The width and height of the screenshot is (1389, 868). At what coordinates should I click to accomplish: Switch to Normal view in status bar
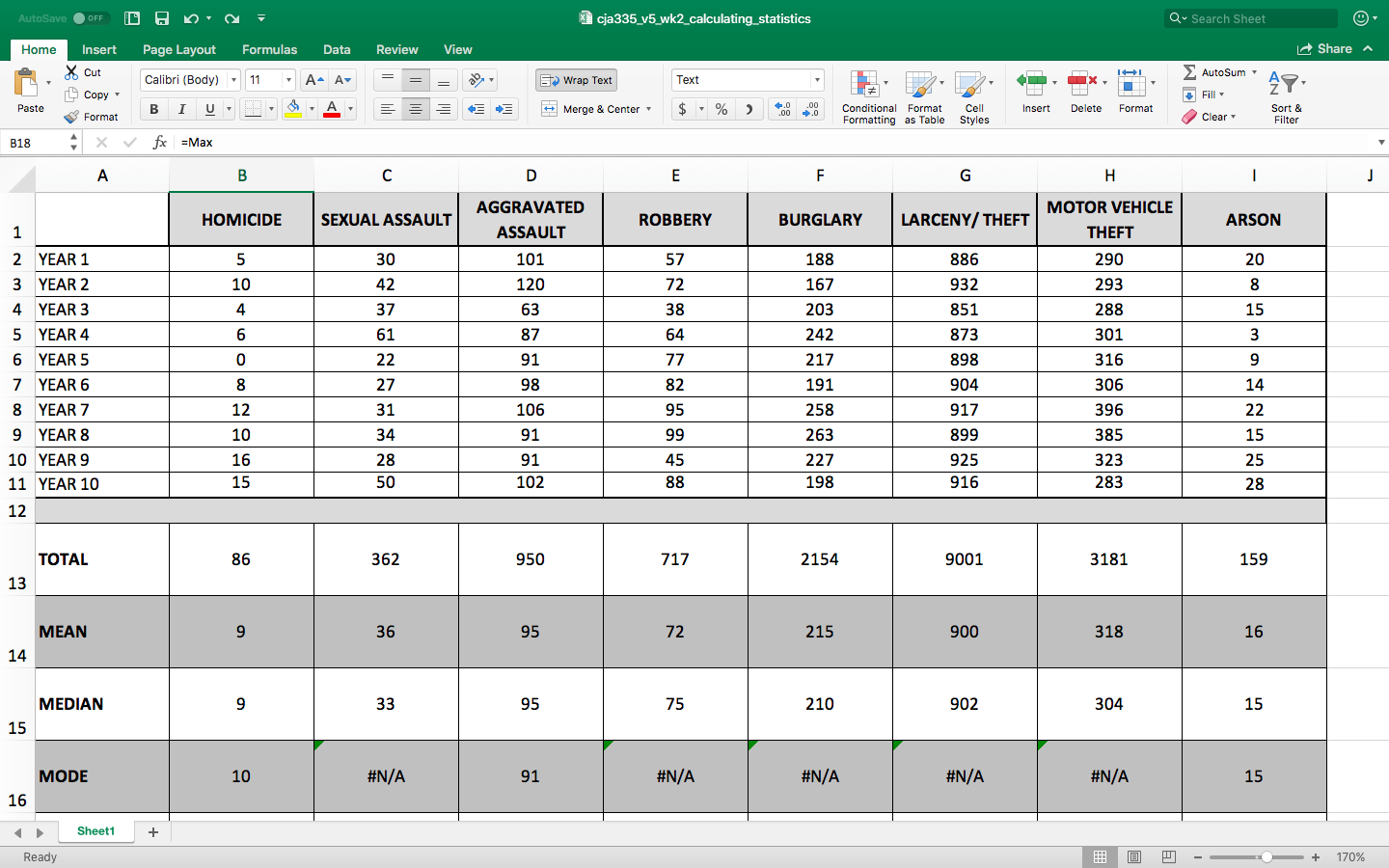click(1100, 856)
